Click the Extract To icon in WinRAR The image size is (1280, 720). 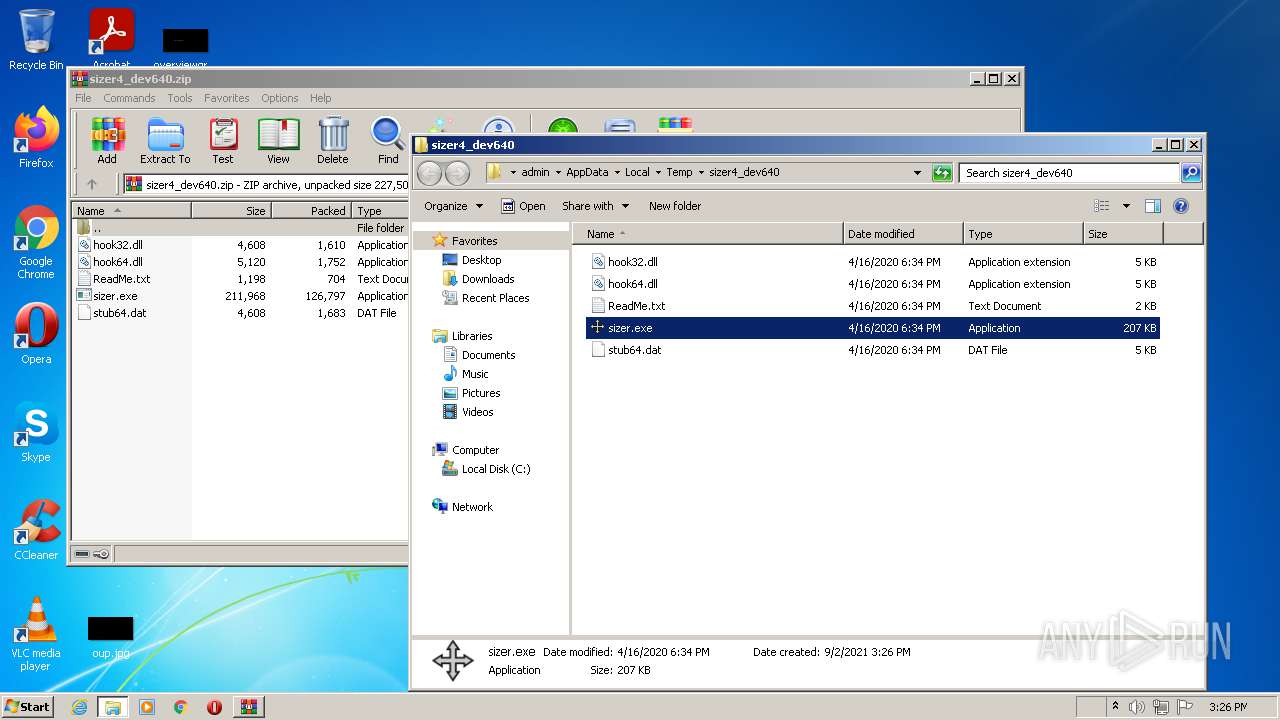(x=165, y=141)
